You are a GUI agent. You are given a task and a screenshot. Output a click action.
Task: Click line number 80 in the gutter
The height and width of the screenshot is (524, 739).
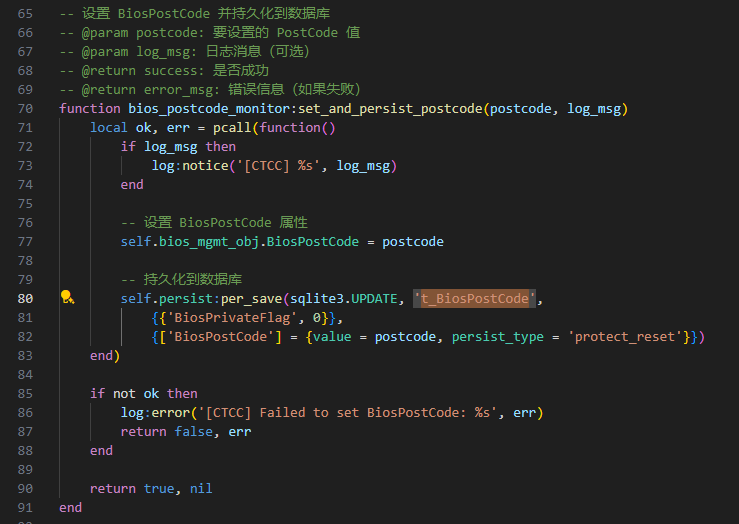pos(24,298)
